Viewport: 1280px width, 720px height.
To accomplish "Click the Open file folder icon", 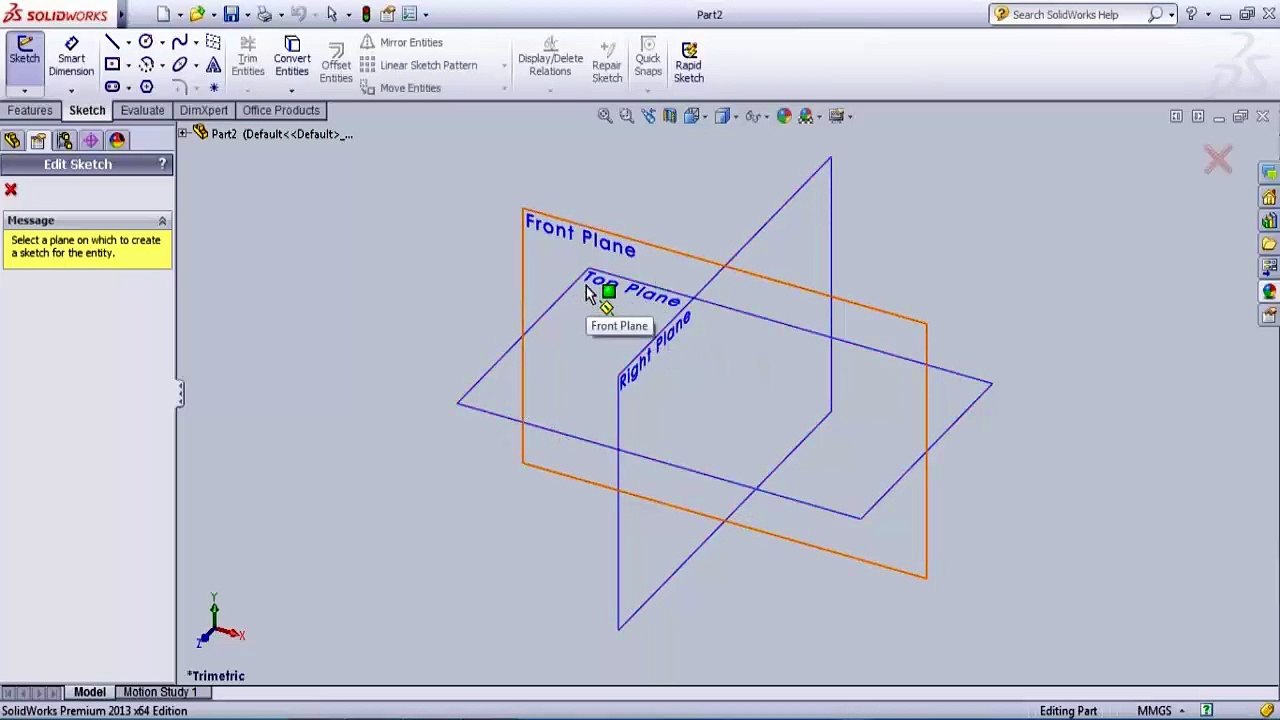I will pyautogui.click(x=197, y=14).
